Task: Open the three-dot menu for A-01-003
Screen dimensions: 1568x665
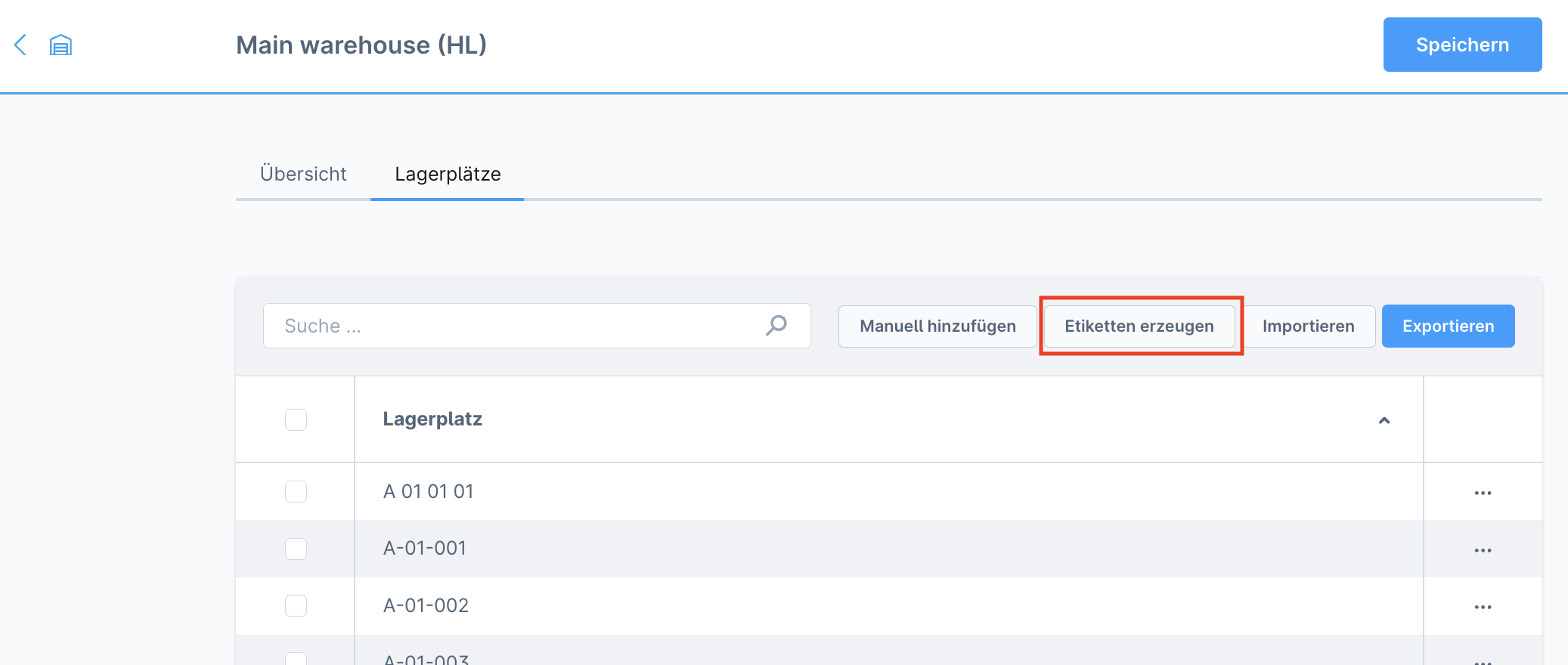Action: [x=1483, y=661]
